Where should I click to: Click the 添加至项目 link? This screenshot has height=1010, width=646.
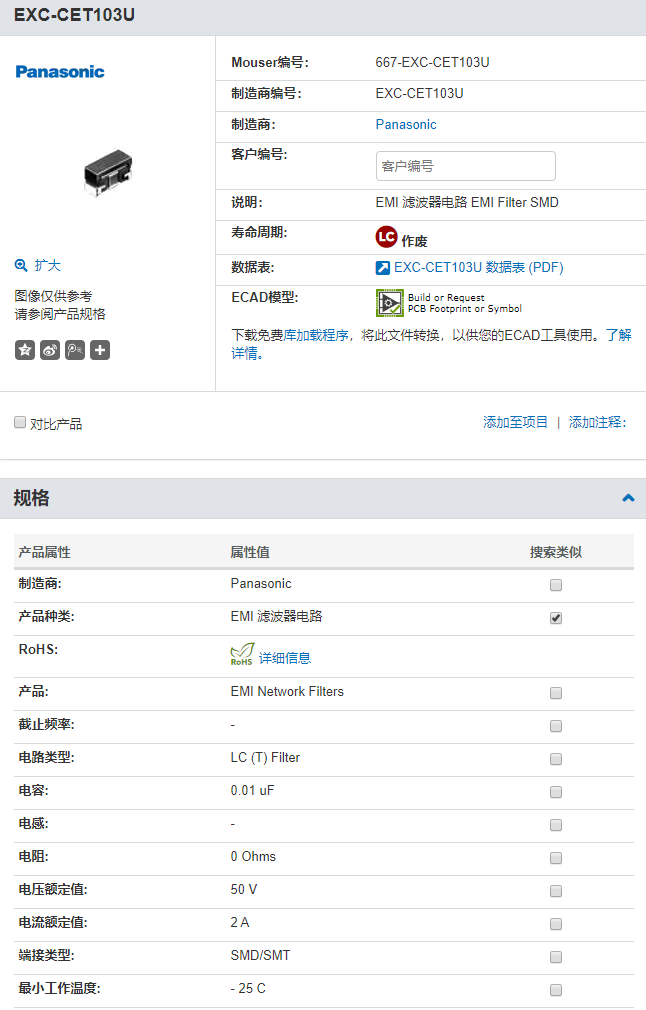coord(515,423)
